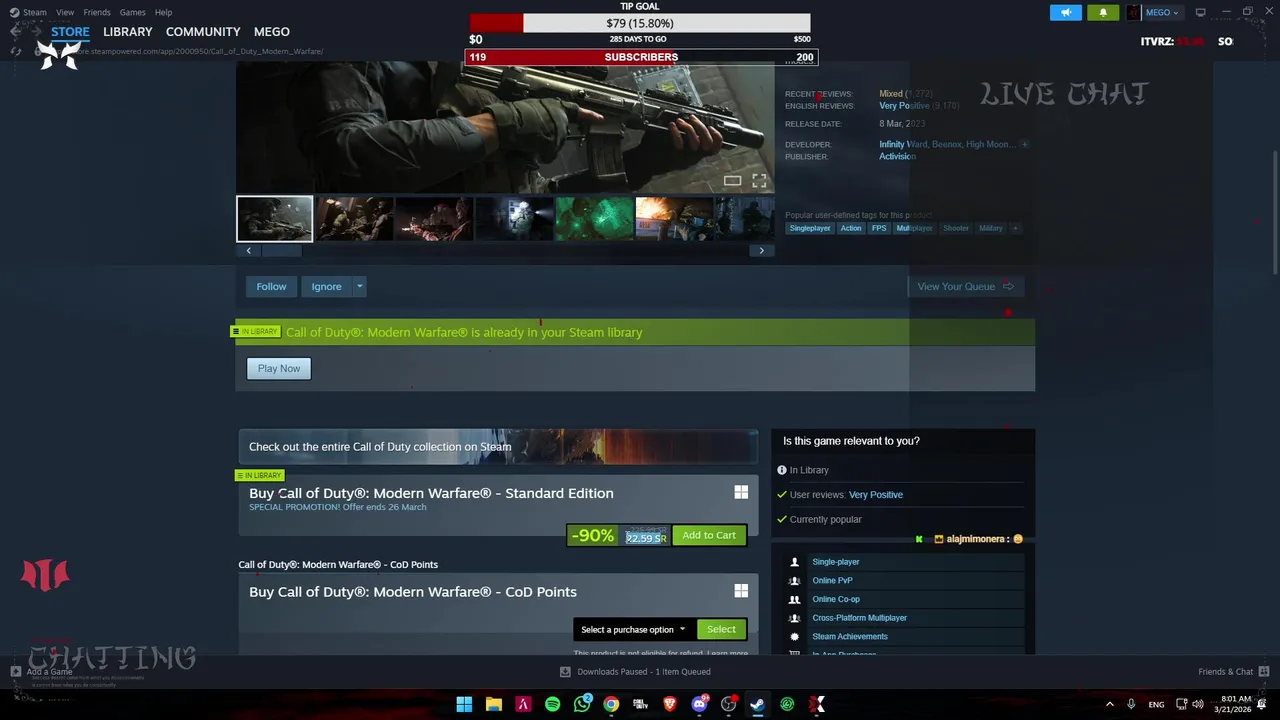1280x720 pixels.
Task: Click the Ignore button
Action: [x=326, y=287]
